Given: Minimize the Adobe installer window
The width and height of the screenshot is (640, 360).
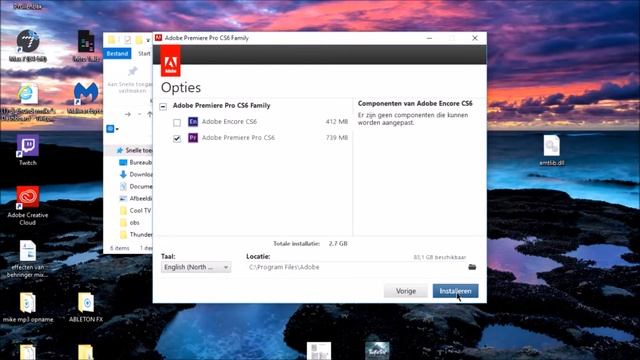Looking at the screenshot, I should tap(429, 38).
